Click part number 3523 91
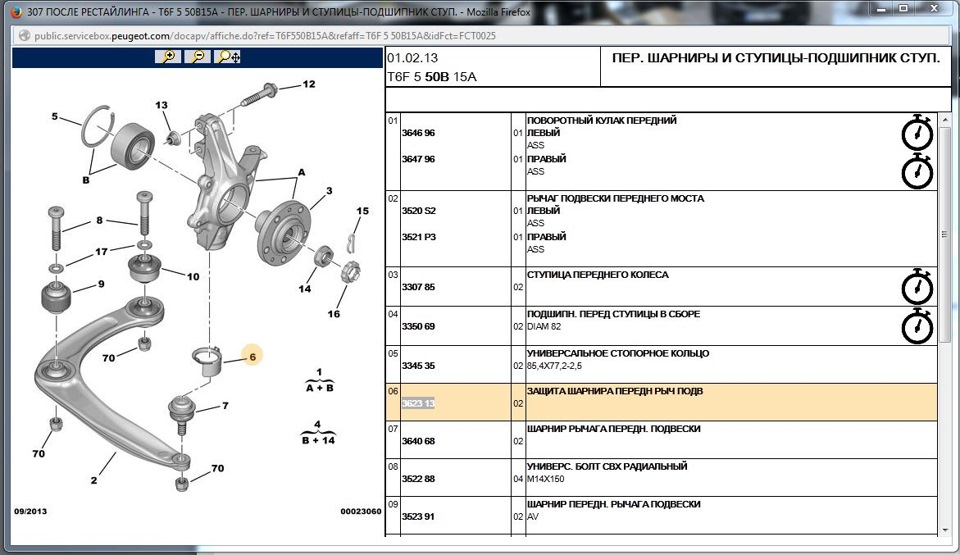960x555 pixels. (x=418, y=516)
